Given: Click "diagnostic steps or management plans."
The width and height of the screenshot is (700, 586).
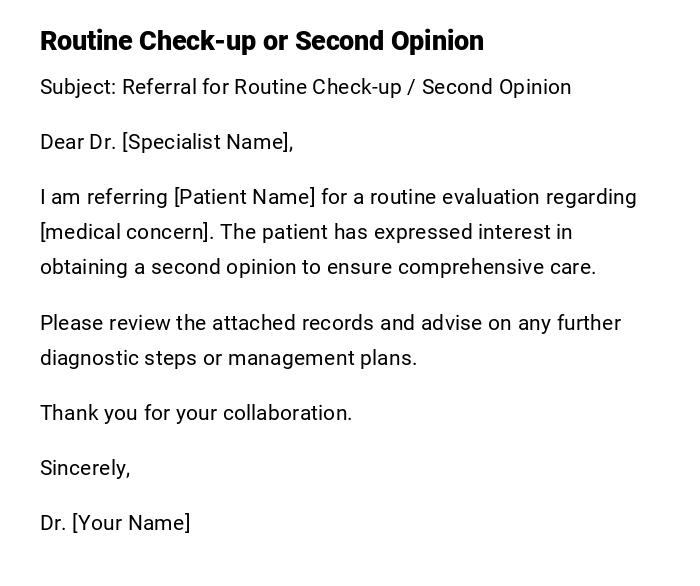Looking at the screenshot, I should point(228,358).
